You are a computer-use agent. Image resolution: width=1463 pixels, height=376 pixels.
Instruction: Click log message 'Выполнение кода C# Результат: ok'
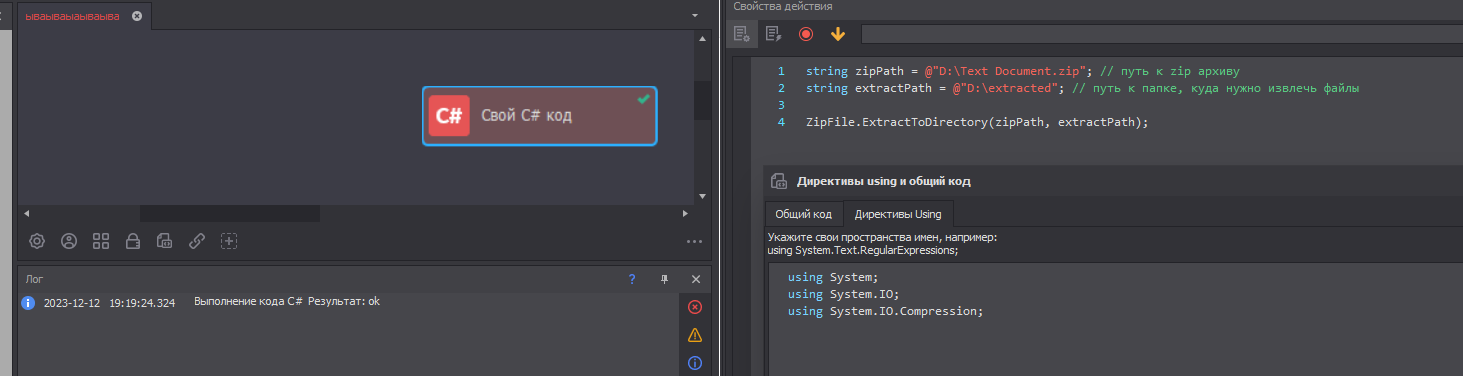(287, 301)
